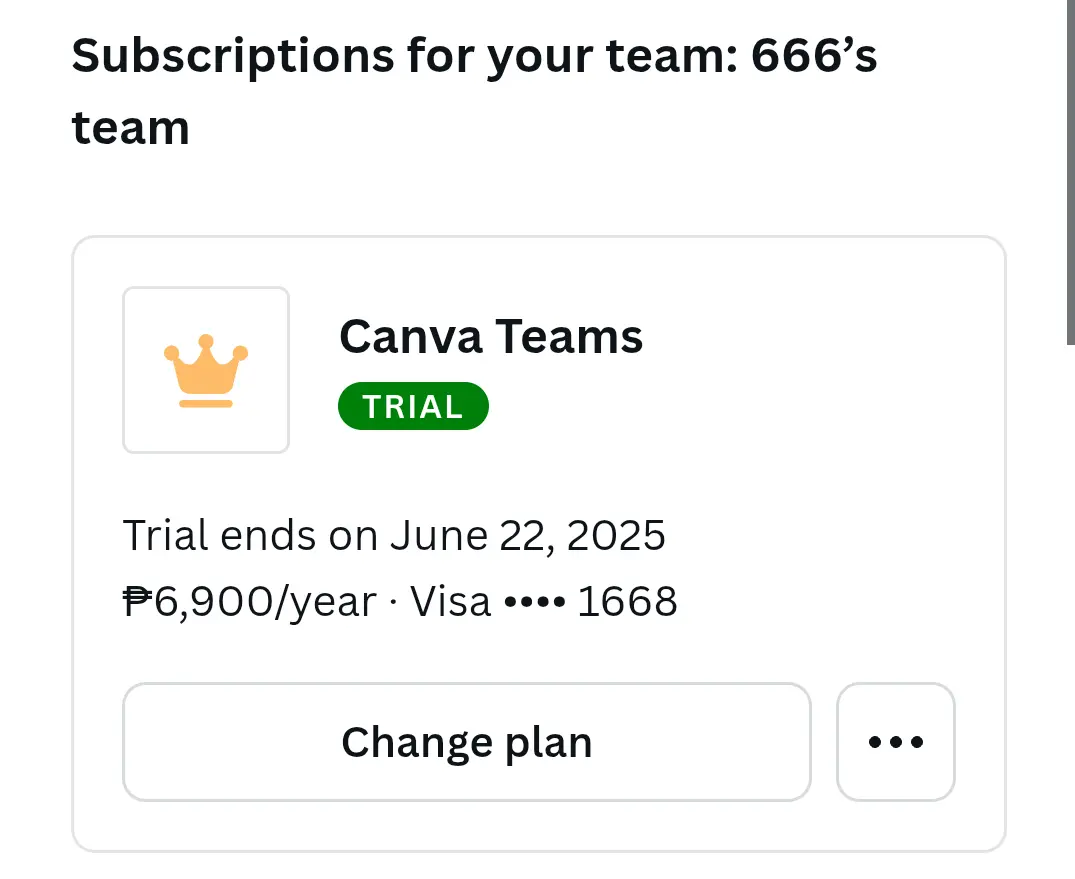Click the words Trial ends on

250,535
